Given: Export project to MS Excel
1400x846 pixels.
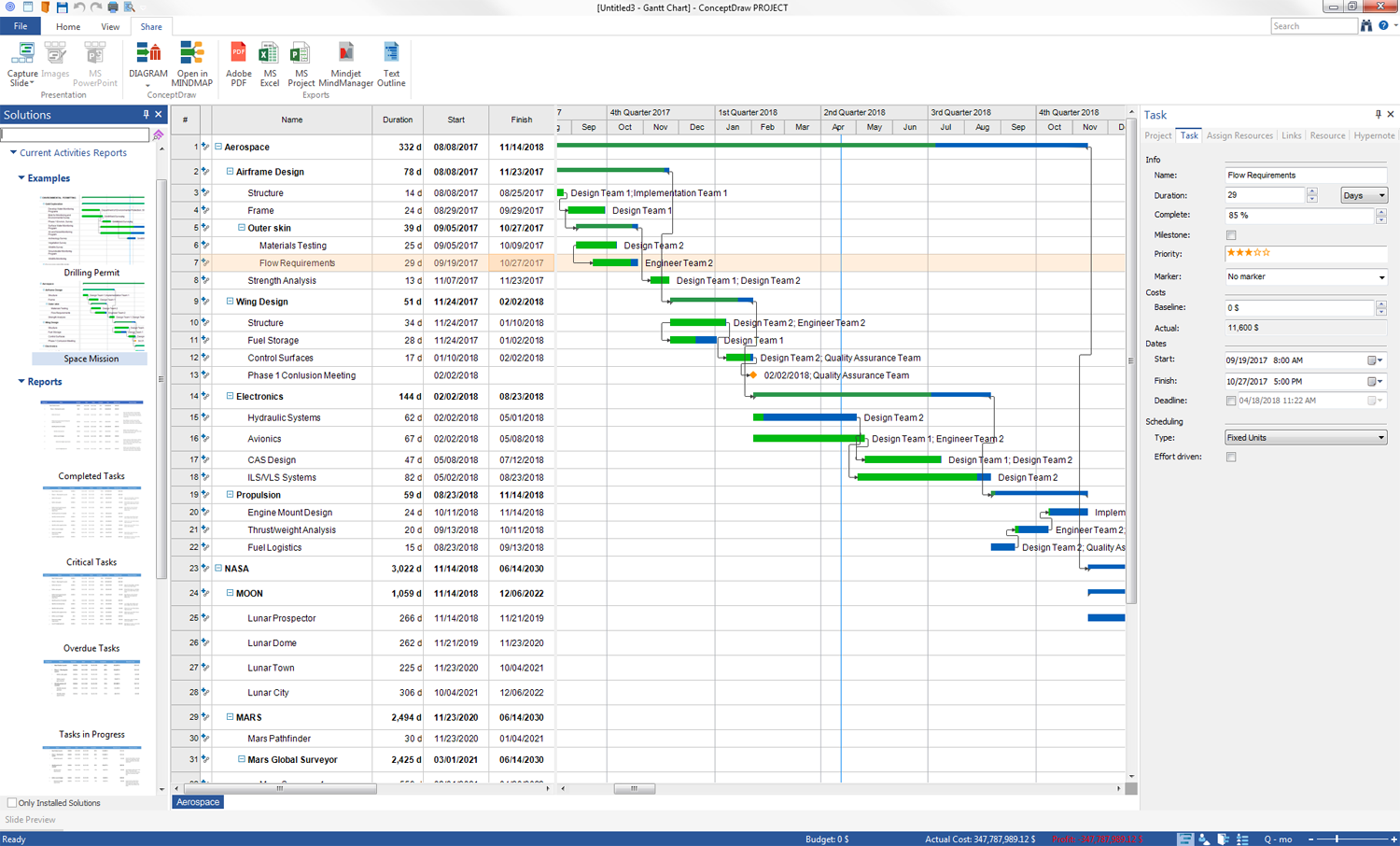Looking at the screenshot, I should tap(269, 58).
